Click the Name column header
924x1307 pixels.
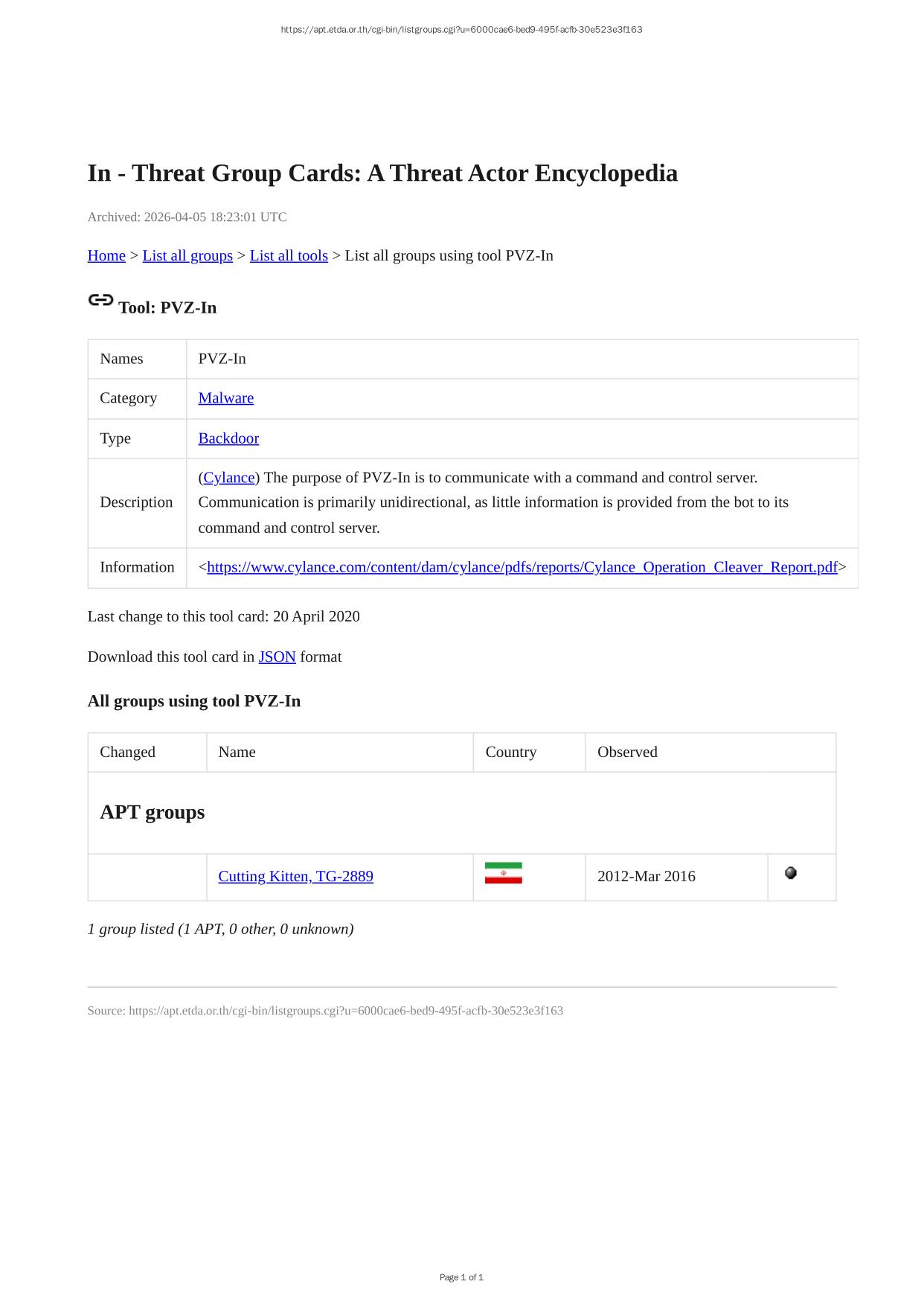pos(237,752)
